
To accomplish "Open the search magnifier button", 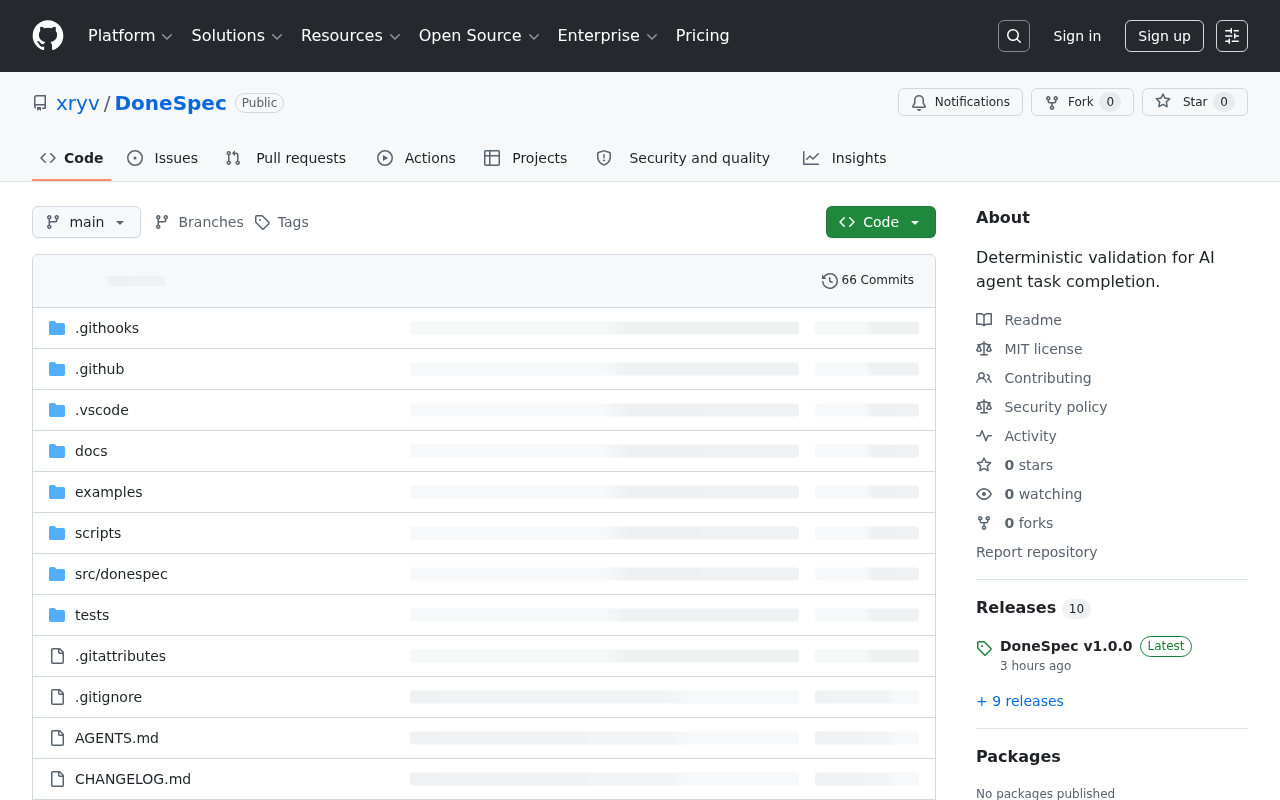I will point(1014,36).
